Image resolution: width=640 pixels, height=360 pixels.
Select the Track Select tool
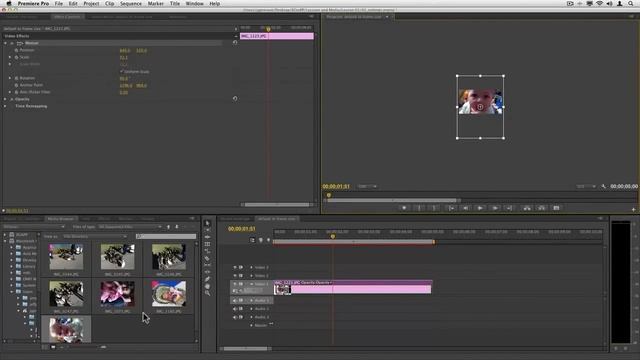(207, 230)
